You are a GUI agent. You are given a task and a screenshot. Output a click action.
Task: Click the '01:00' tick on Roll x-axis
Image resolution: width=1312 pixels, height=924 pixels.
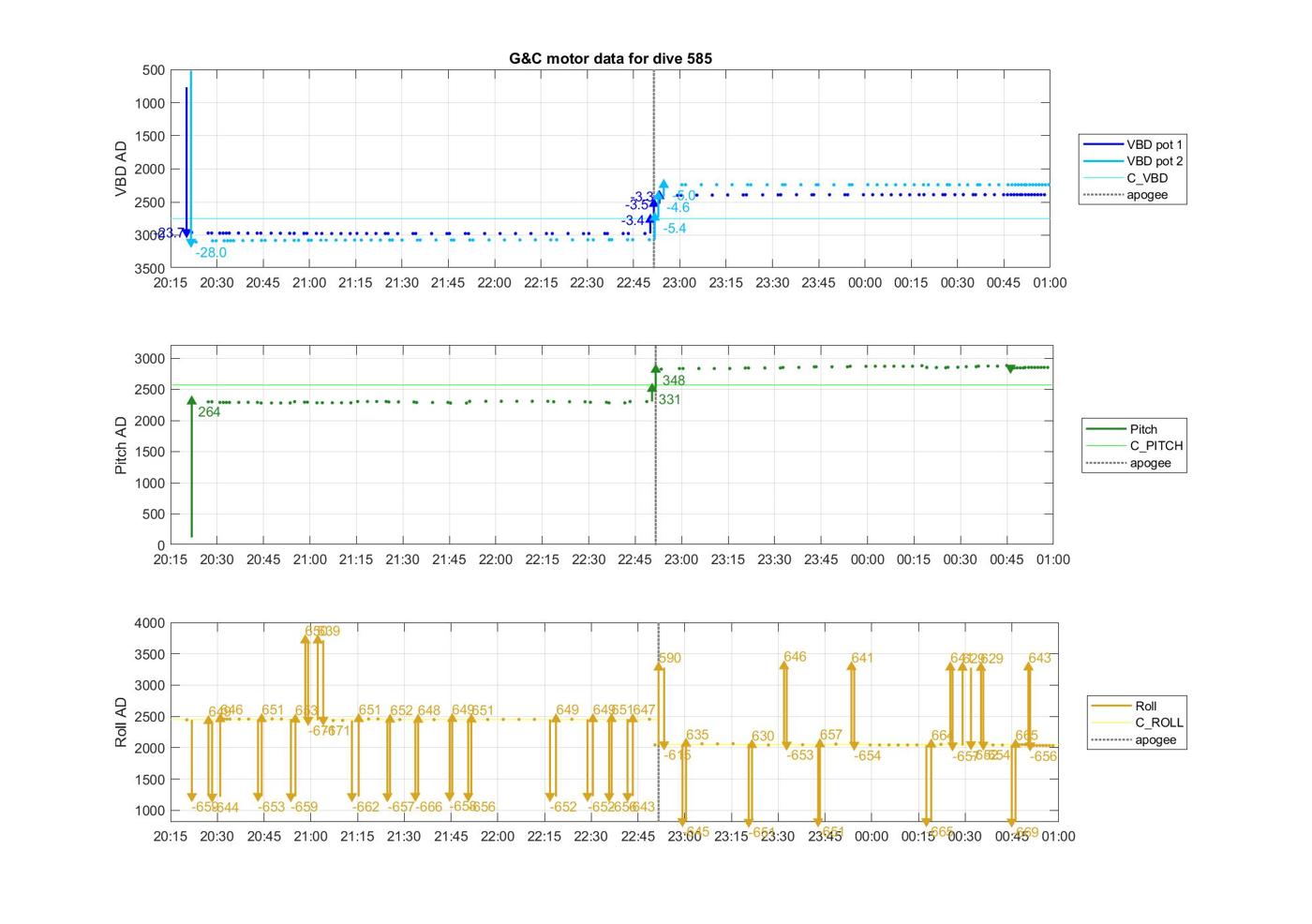point(1058,836)
